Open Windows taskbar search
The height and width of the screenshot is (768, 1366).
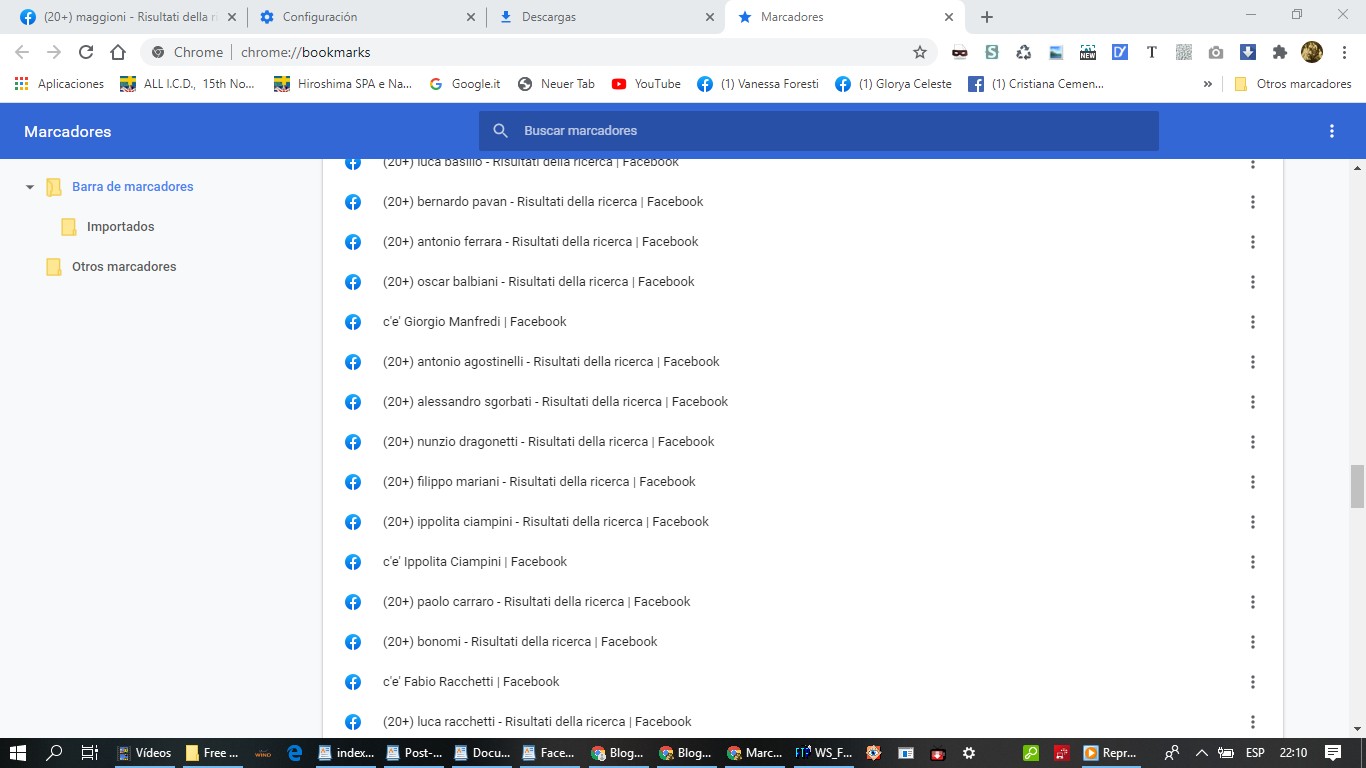(x=55, y=753)
